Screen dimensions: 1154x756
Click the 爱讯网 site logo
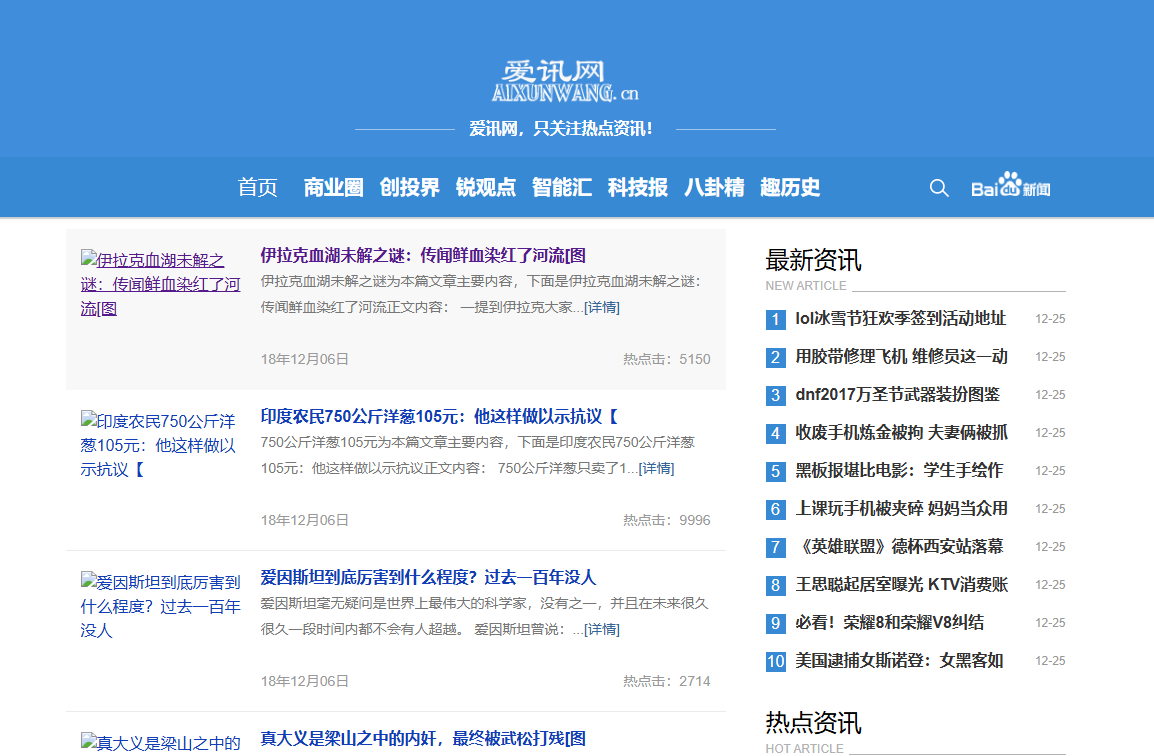pos(571,78)
